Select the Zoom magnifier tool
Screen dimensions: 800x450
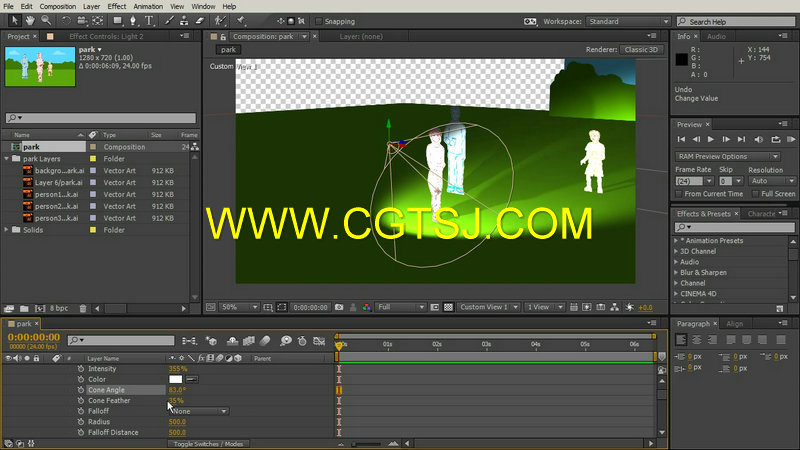46,21
